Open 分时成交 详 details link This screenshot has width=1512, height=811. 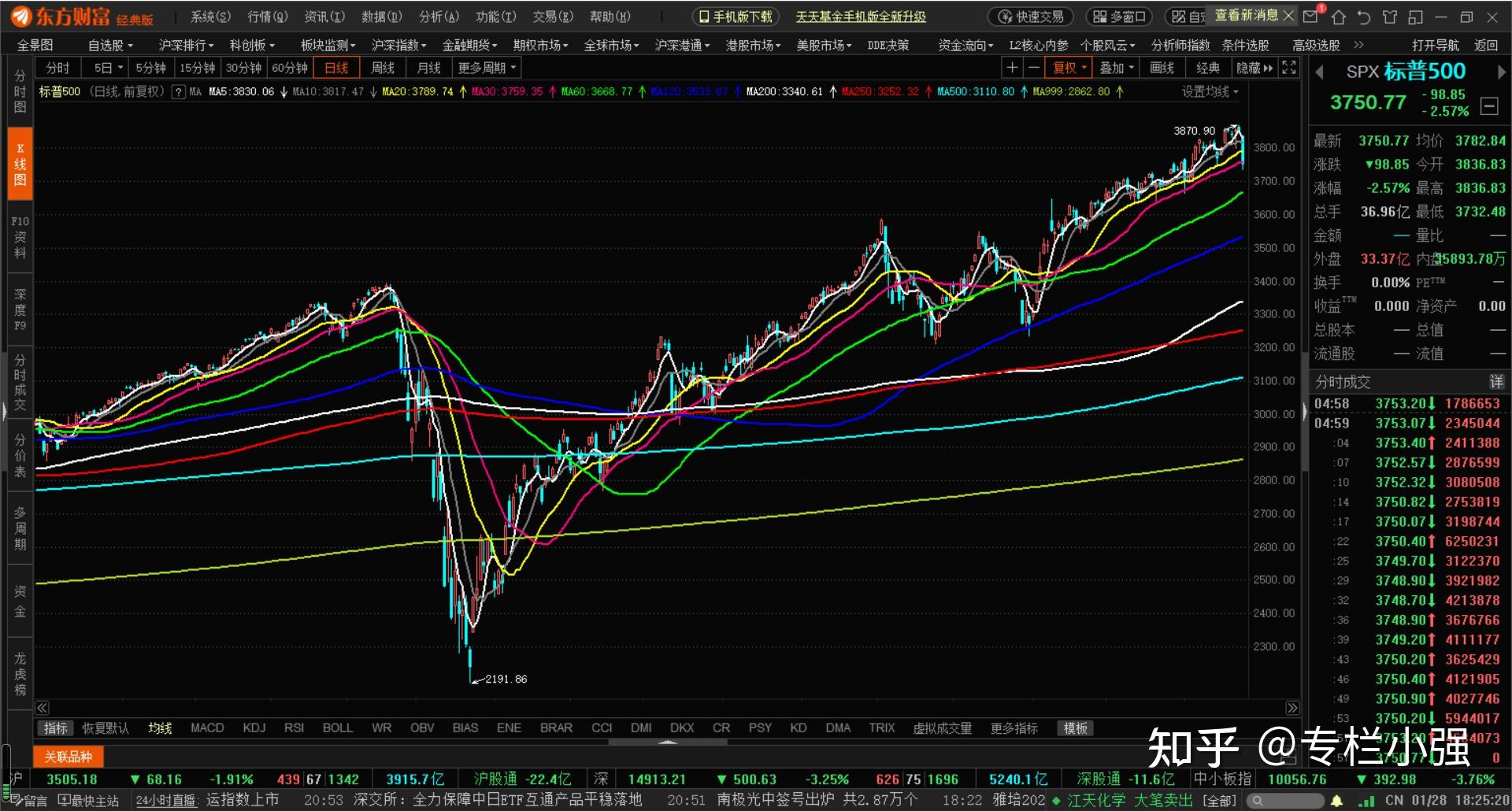(1496, 382)
